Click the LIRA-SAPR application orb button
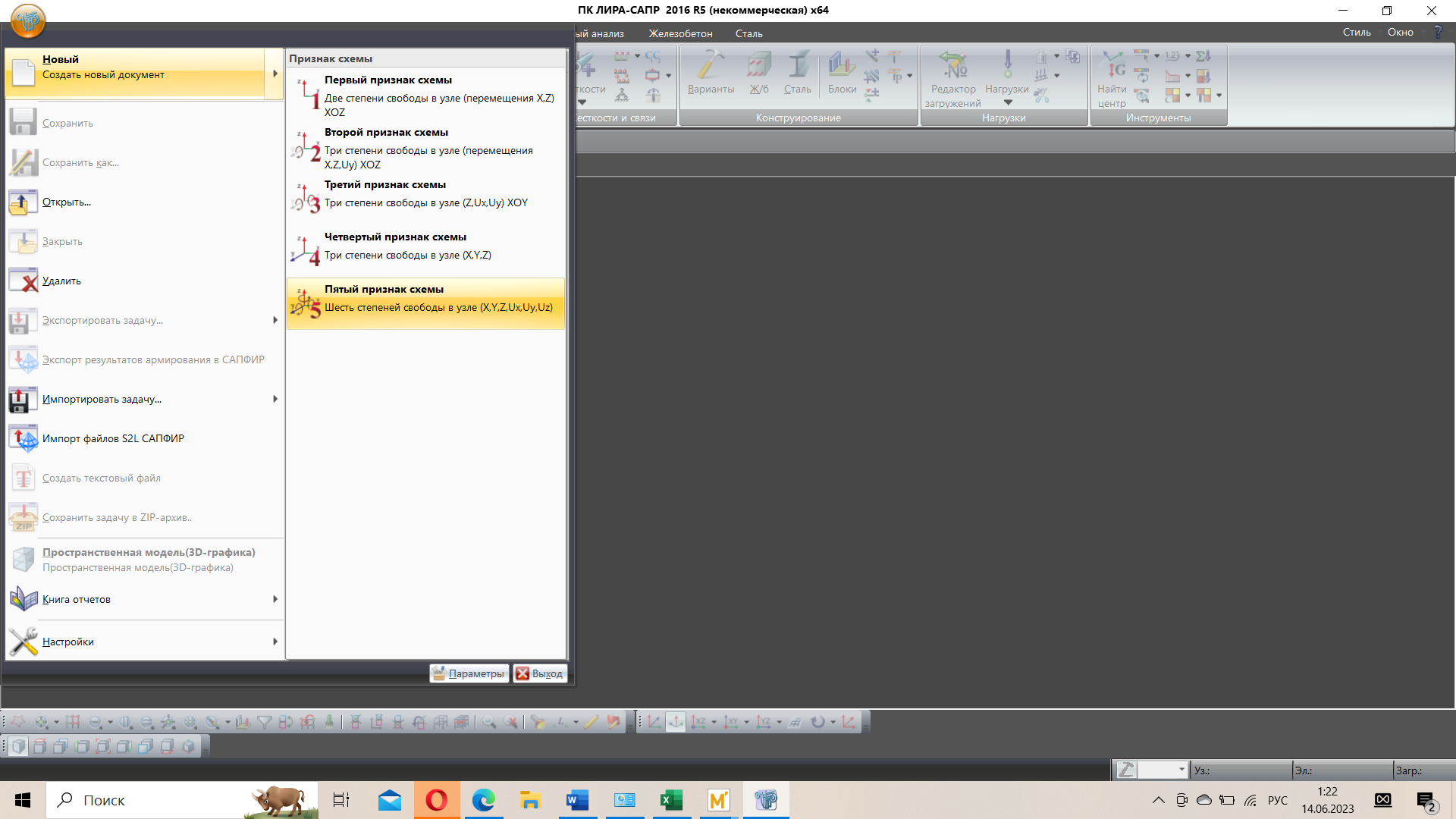The image size is (1456, 819). 28,20
